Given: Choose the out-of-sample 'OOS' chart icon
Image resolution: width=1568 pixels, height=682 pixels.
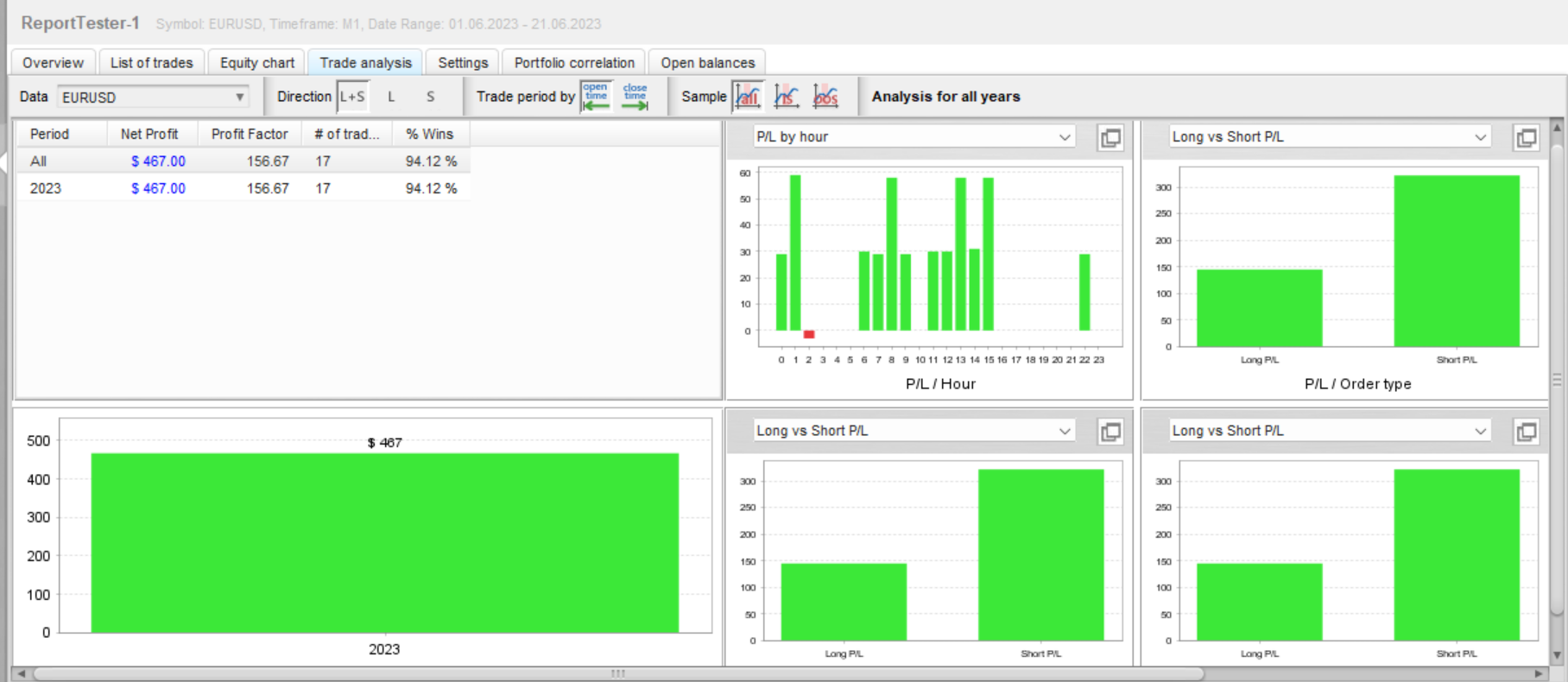Looking at the screenshot, I should (825, 96).
